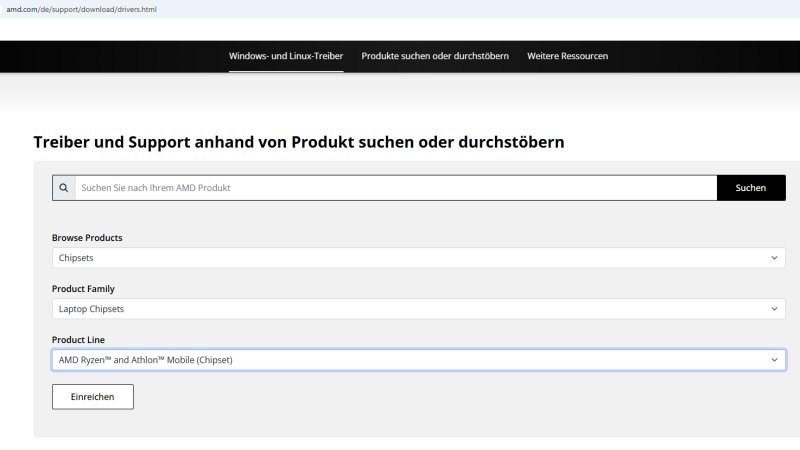800x450 pixels.
Task: Click the Browse Products label
Action: pos(87,238)
